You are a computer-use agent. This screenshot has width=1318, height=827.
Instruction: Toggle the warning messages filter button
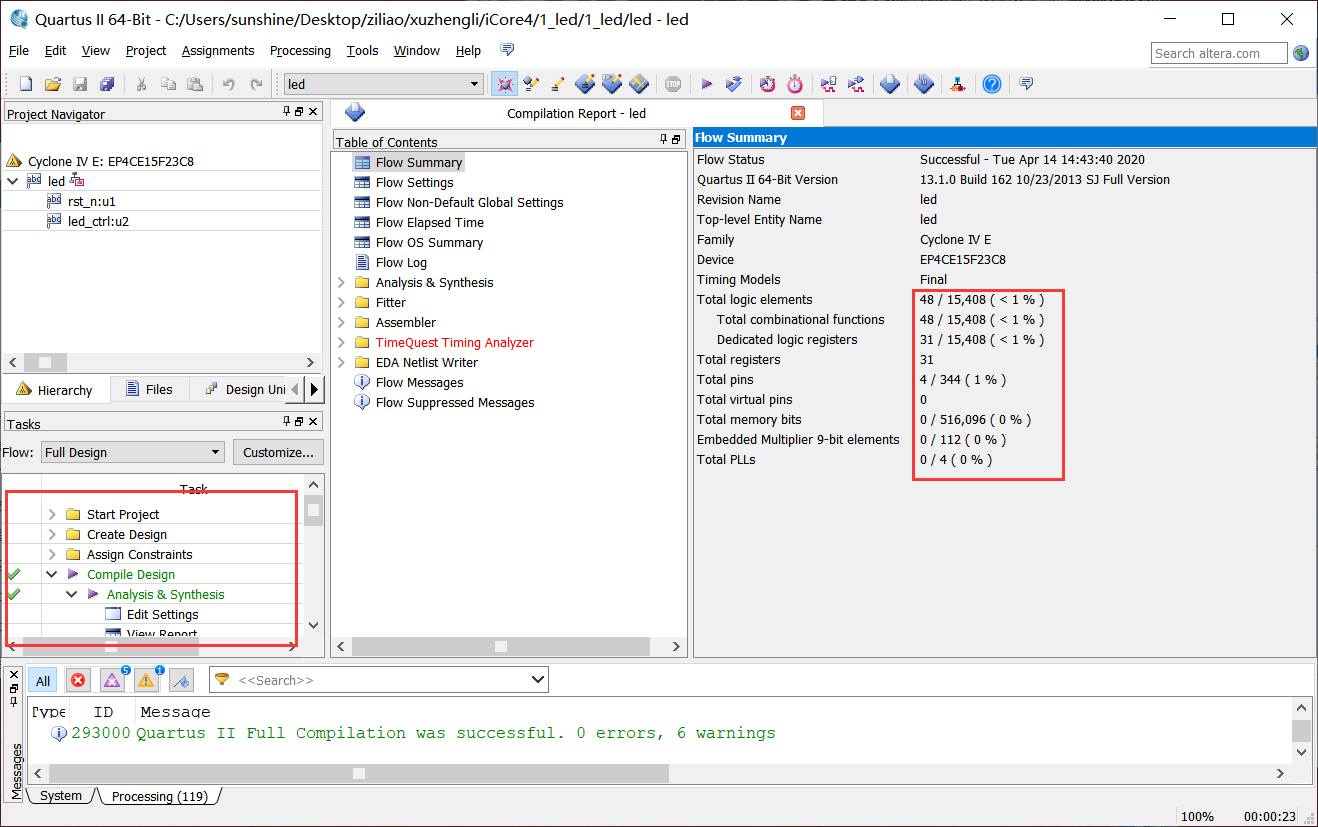tap(146, 681)
